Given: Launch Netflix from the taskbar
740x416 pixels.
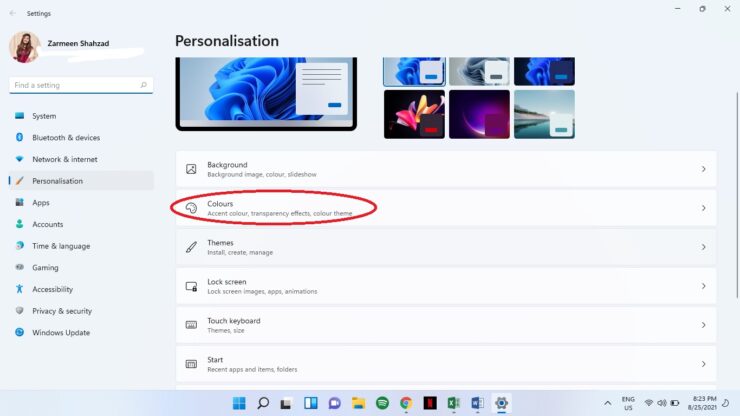Looking at the screenshot, I should pos(430,403).
